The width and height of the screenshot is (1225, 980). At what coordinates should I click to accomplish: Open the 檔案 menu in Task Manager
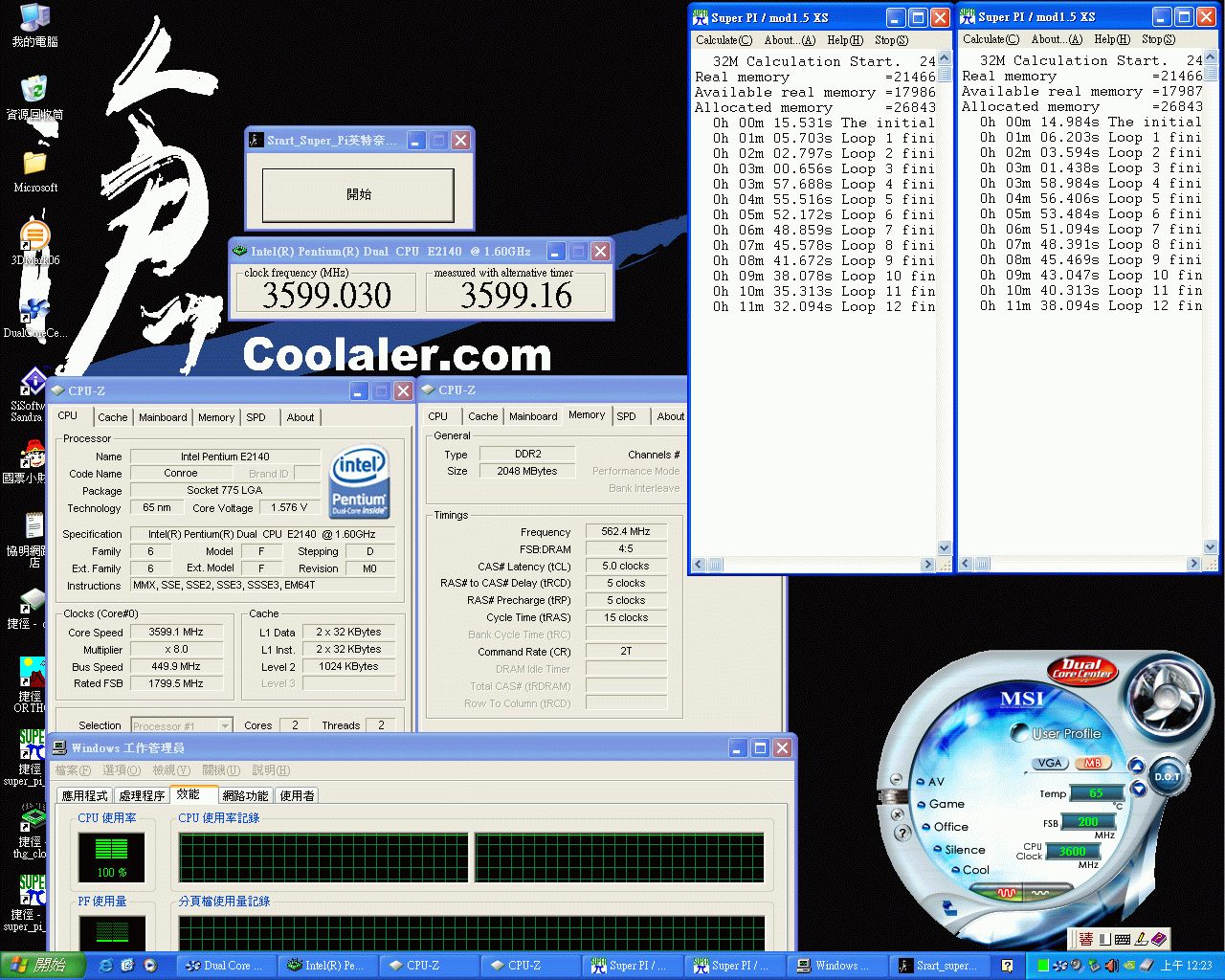pyautogui.click(x=73, y=770)
